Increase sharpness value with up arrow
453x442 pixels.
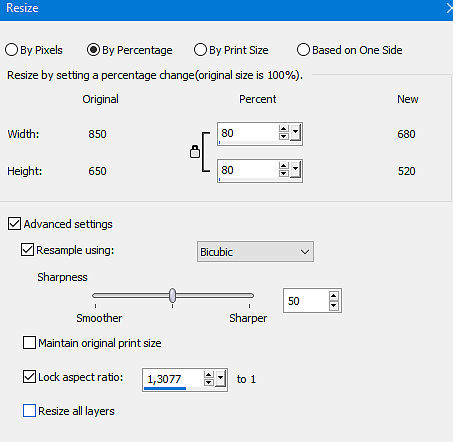334,296
